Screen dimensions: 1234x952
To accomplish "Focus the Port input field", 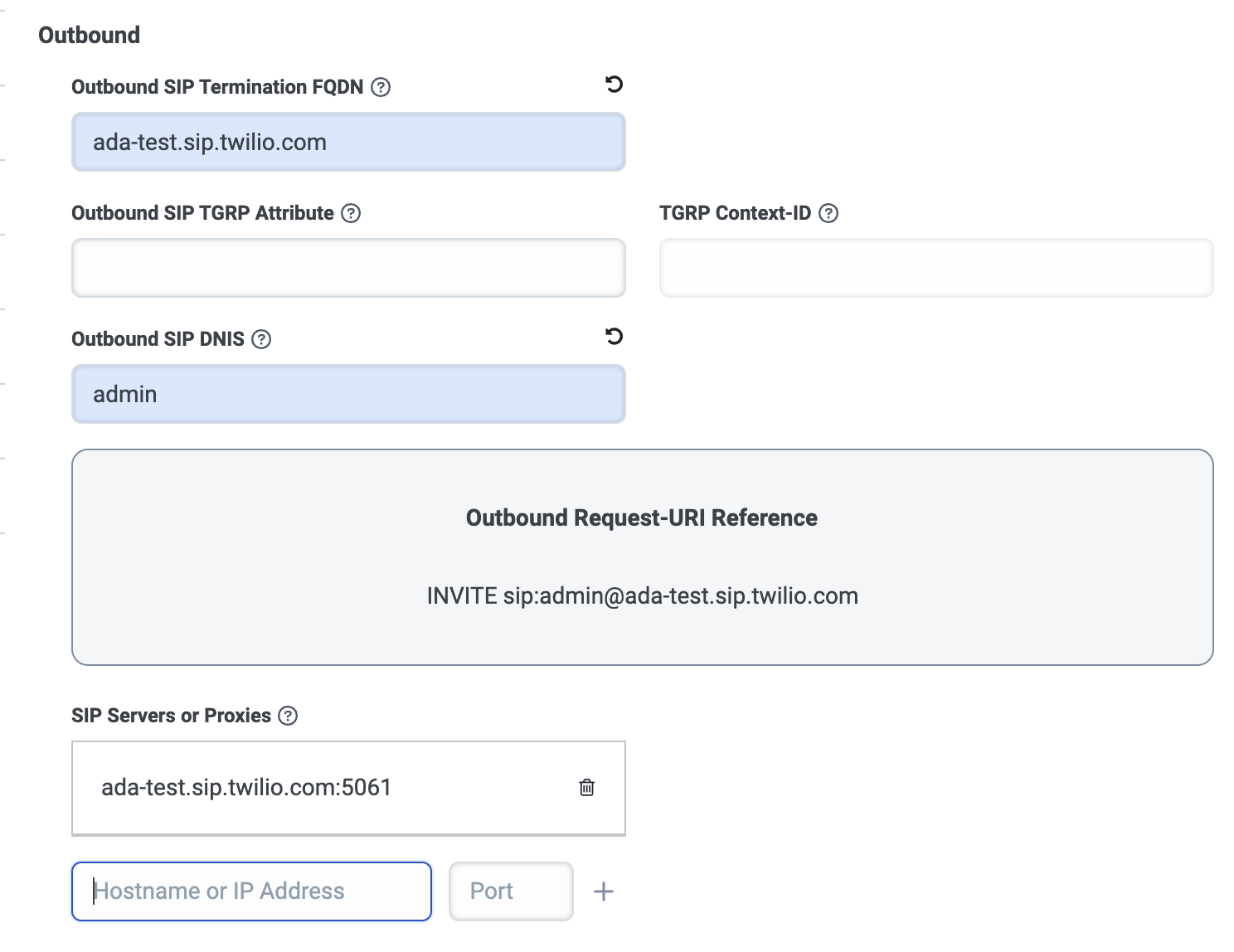I will tap(511, 891).
